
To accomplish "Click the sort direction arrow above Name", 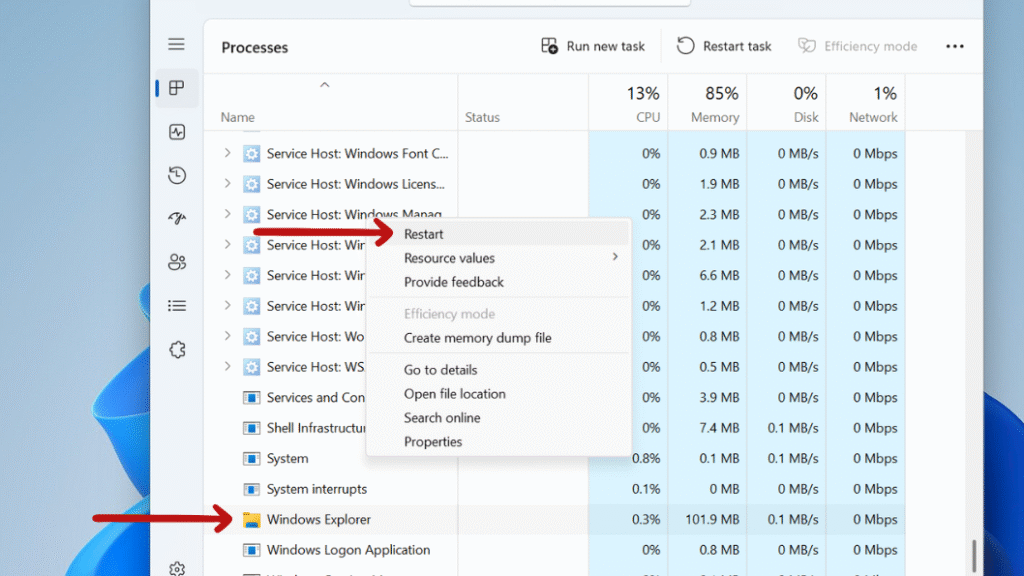I will point(325,86).
